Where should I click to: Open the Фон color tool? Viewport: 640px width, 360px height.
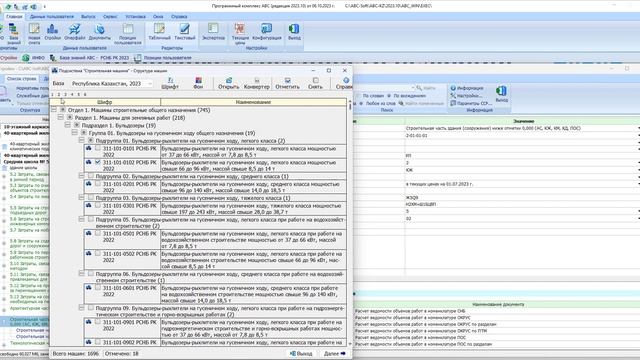click(x=198, y=83)
